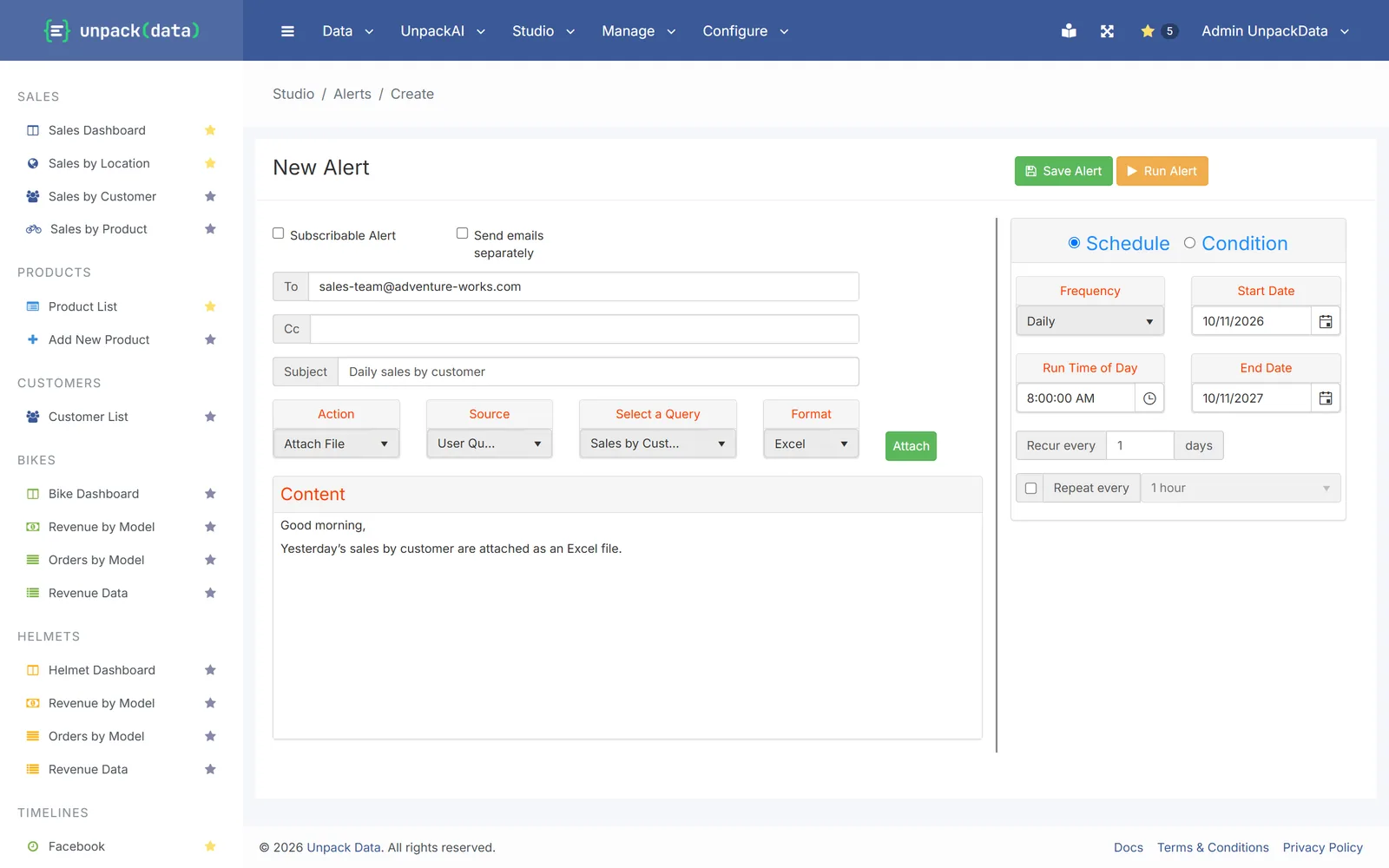Click the clock icon for Run Time
Screen dimensions: 1389x868
(x=1149, y=398)
